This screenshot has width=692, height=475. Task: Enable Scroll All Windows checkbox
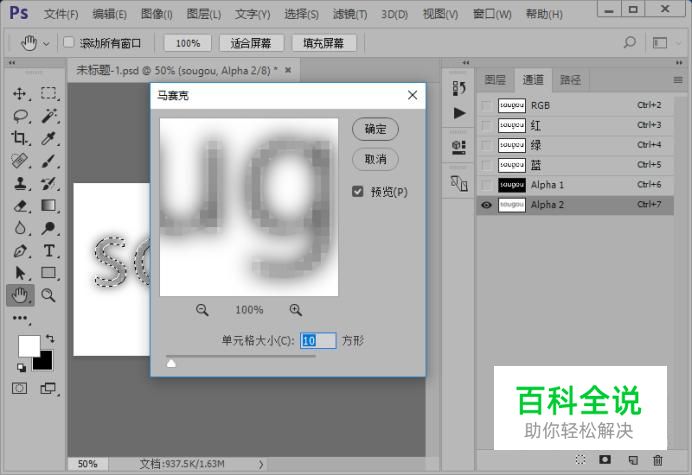click(x=68, y=42)
